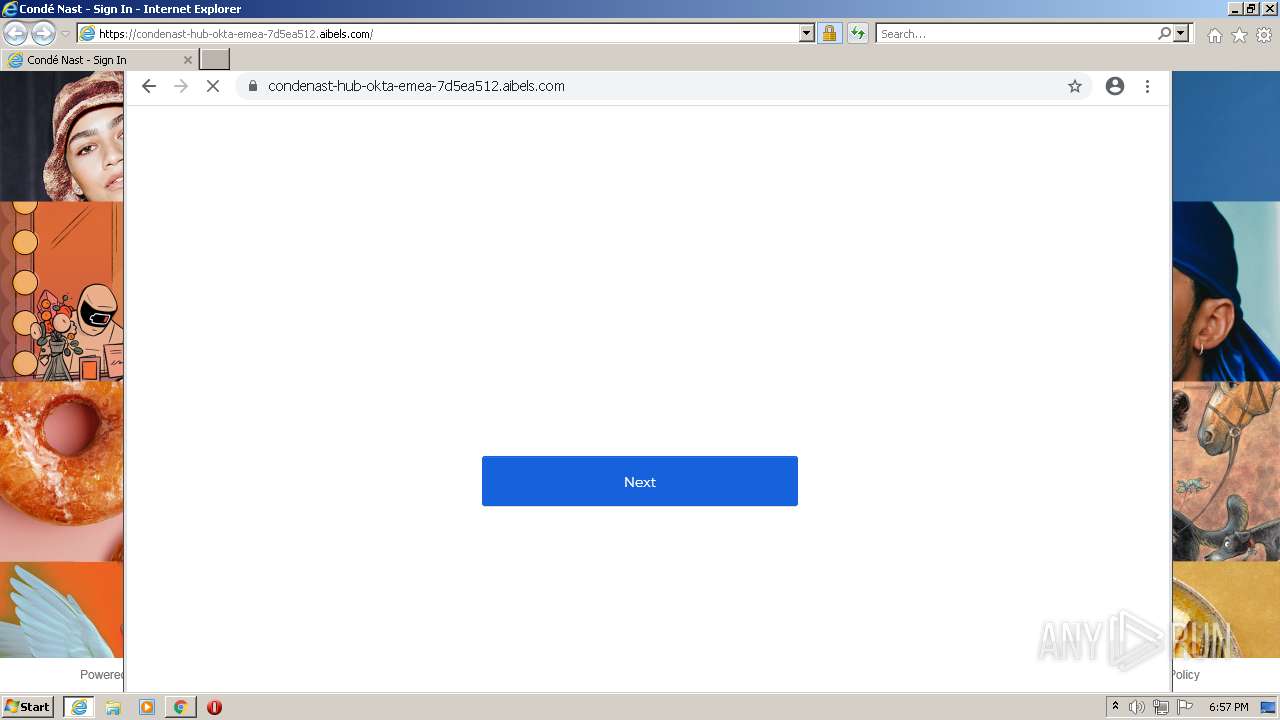This screenshot has height=720, width=1280.
Task: Click the profile avatar icon
Action: [x=1115, y=86]
